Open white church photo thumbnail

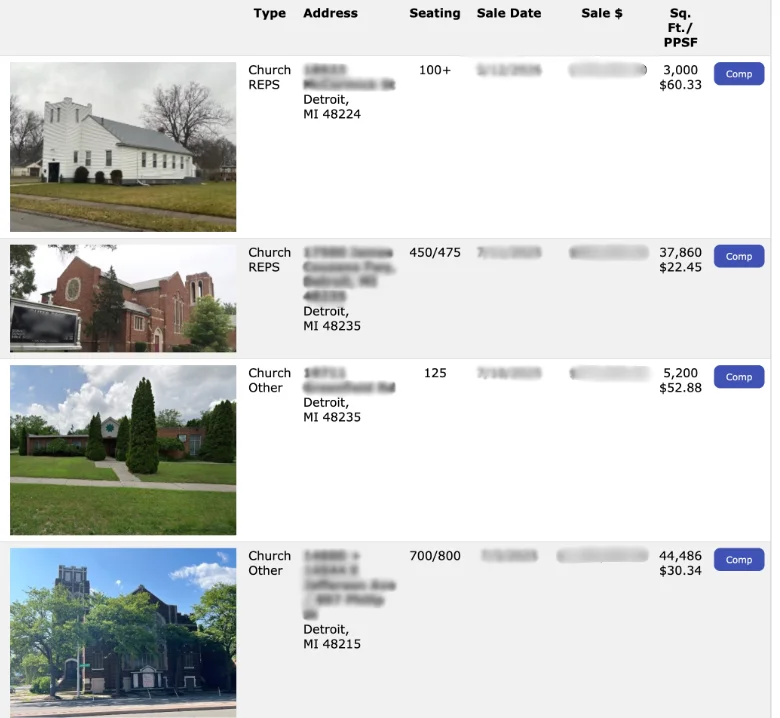point(123,147)
